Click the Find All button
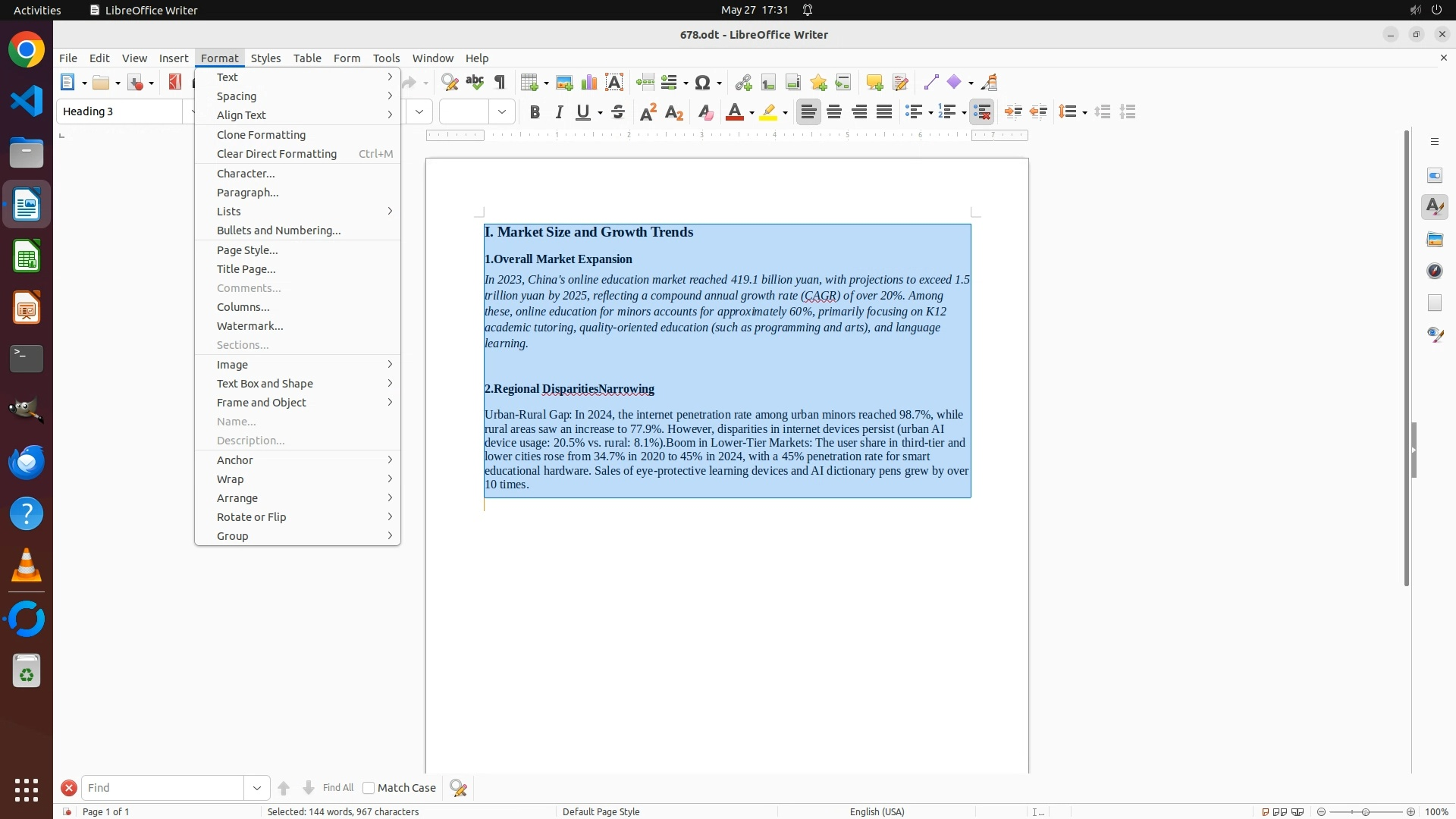Viewport: 1456px width, 819px height. (x=337, y=788)
